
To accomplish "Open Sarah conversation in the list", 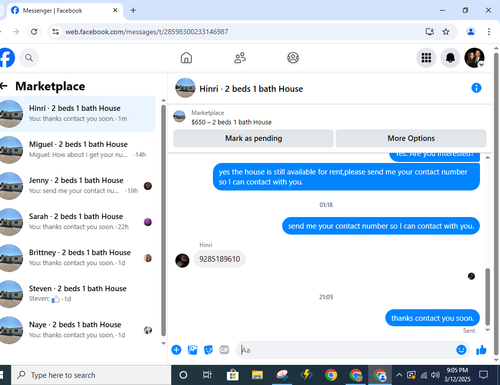I will click(78, 222).
